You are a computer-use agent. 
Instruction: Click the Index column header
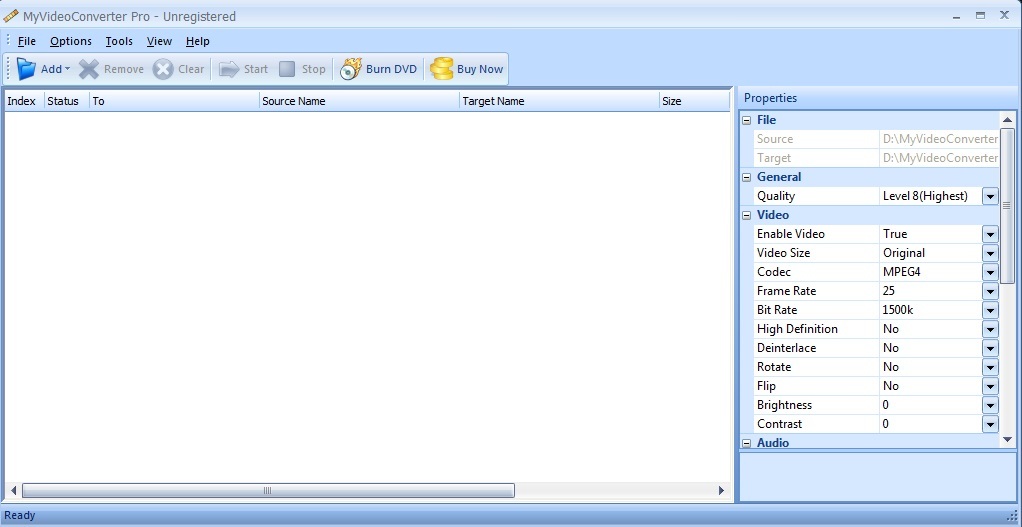[24, 101]
